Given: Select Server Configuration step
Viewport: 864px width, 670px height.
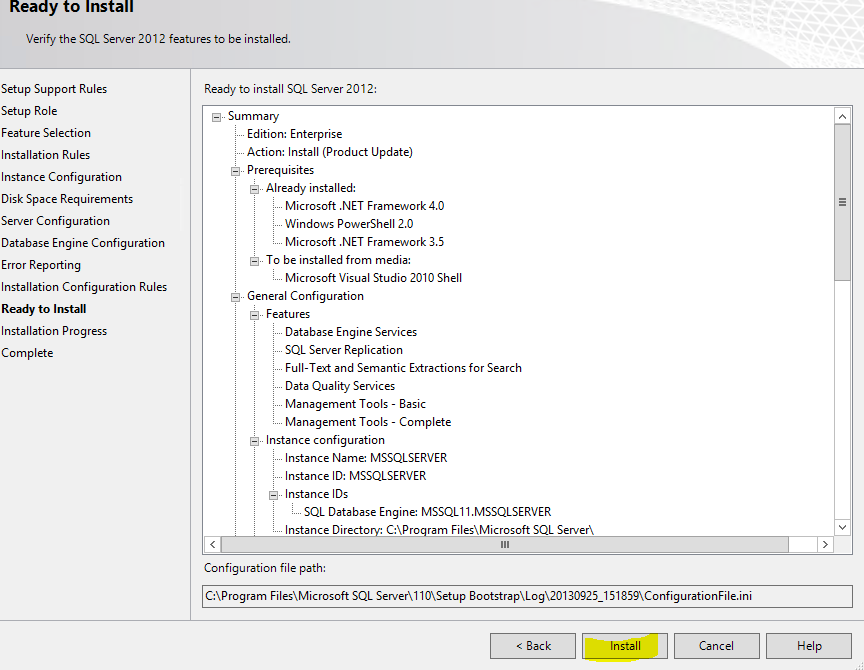Looking at the screenshot, I should point(55,221).
